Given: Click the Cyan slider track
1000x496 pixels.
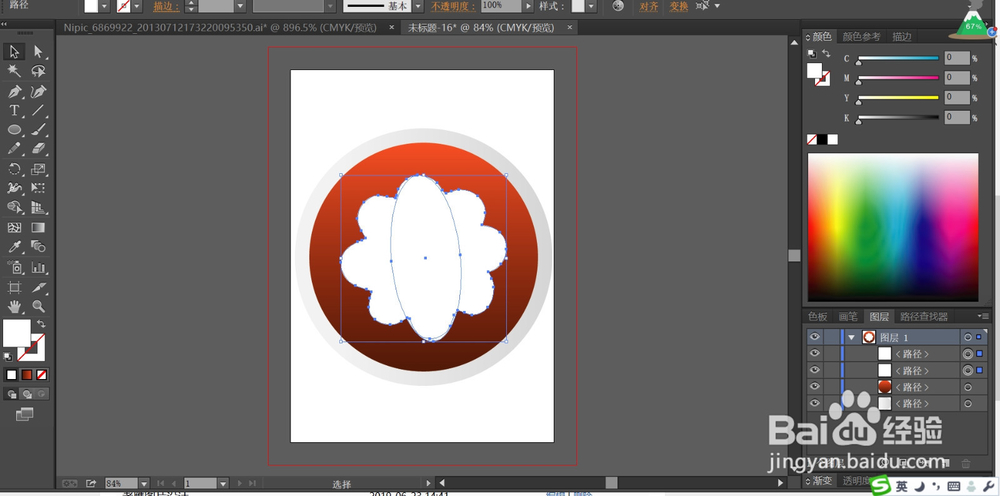Looking at the screenshot, I should 898,58.
